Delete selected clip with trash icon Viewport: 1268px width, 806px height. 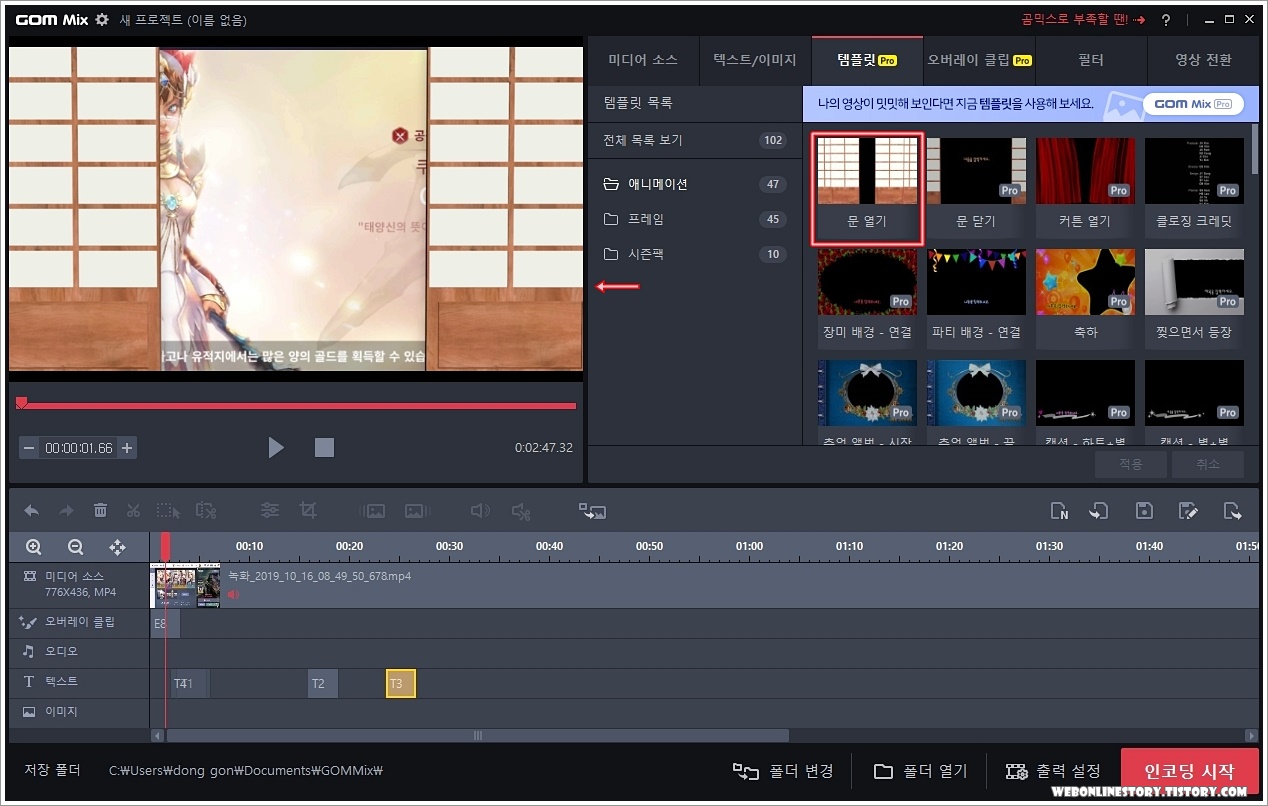pyautogui.click(x=100, y=511)
